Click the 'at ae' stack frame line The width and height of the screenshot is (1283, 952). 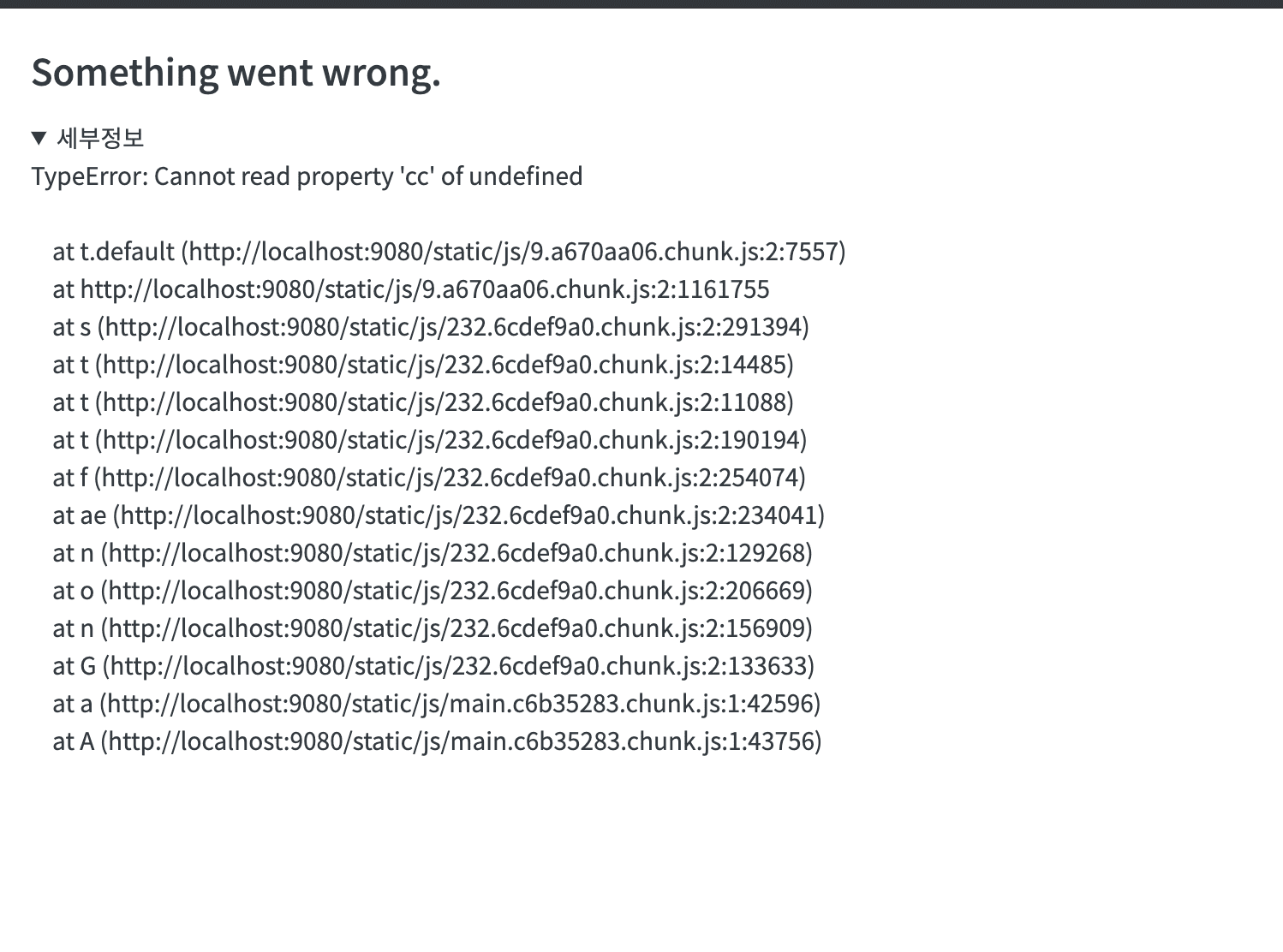click(439, 515)
